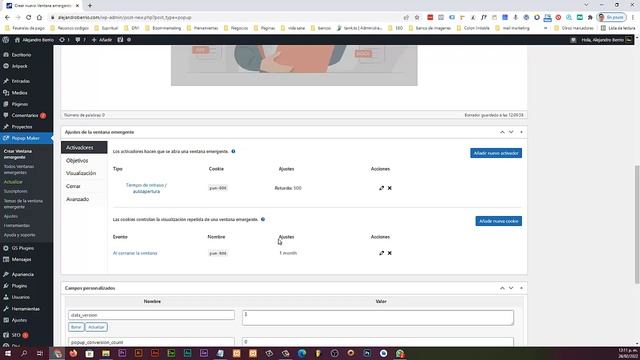Open Todas ventanas emergentes submenu link
The image size is (640, 360).
pyautogui.click(x=19, y=169)
